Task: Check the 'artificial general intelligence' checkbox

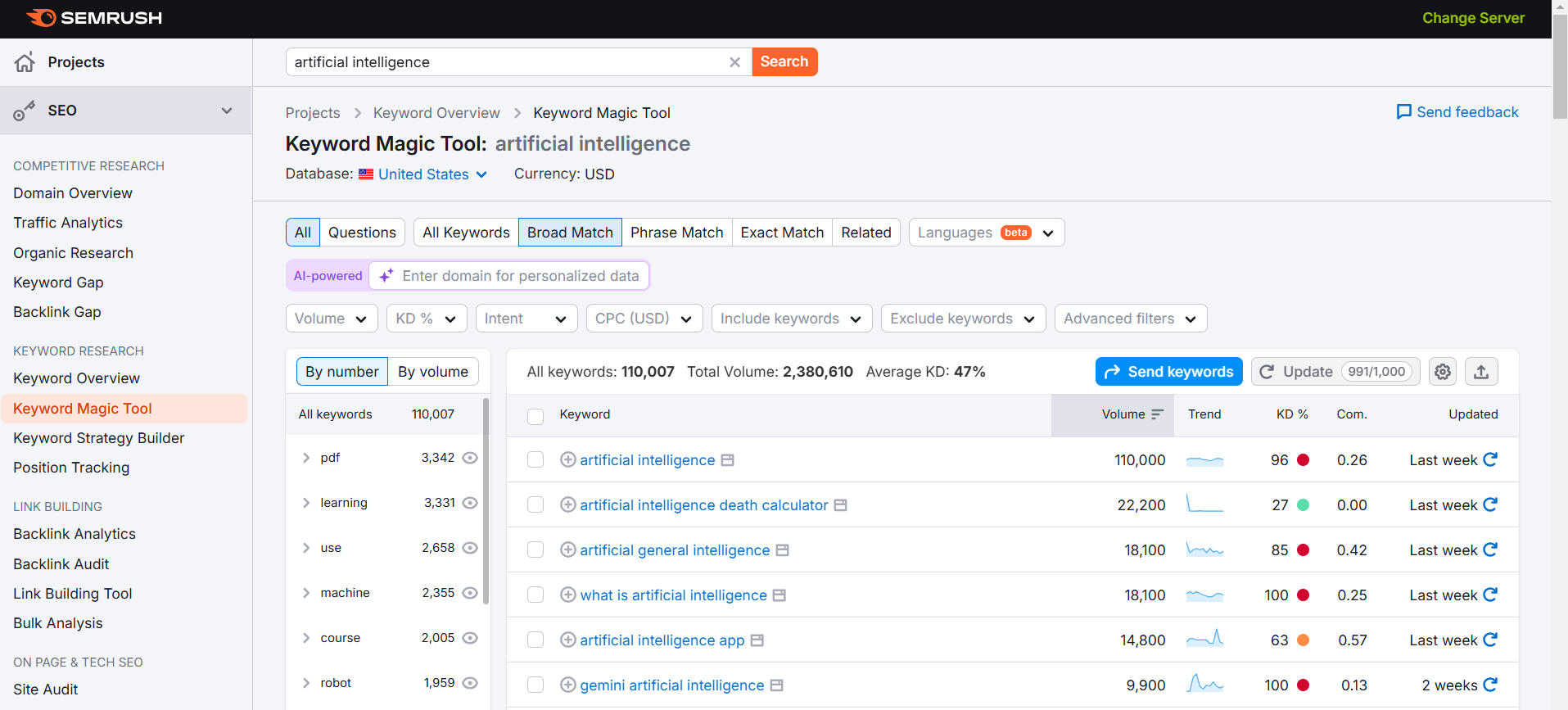Action: 535,550
